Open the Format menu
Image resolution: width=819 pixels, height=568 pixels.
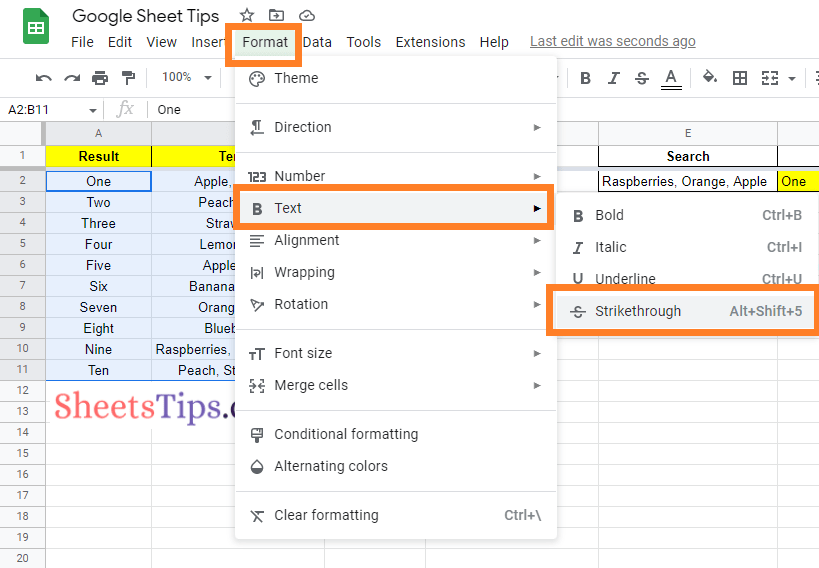pyautogui.click(x=265, y=42)
